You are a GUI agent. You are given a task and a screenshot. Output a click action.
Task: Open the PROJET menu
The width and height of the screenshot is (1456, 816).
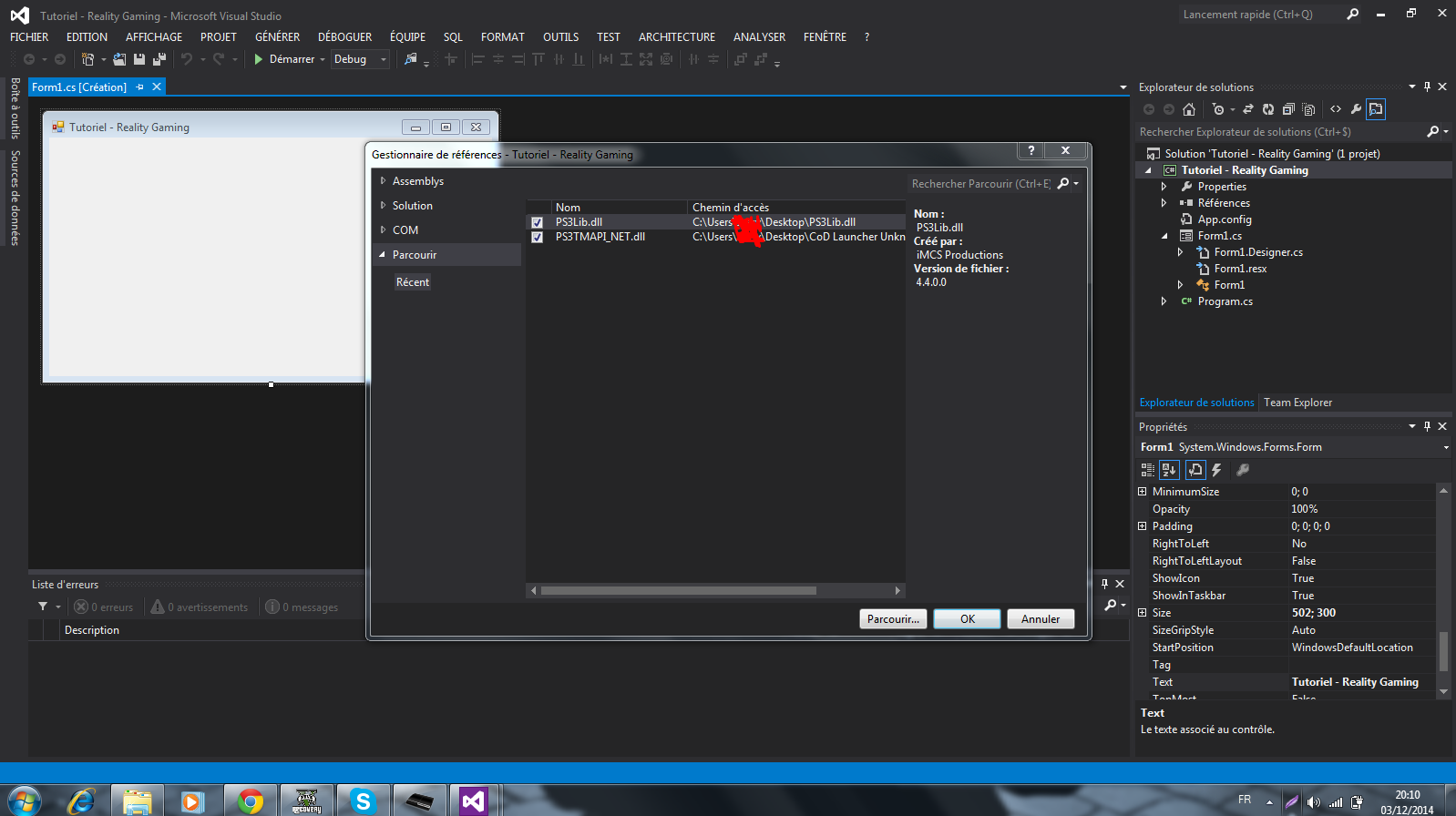pos(219,37)
